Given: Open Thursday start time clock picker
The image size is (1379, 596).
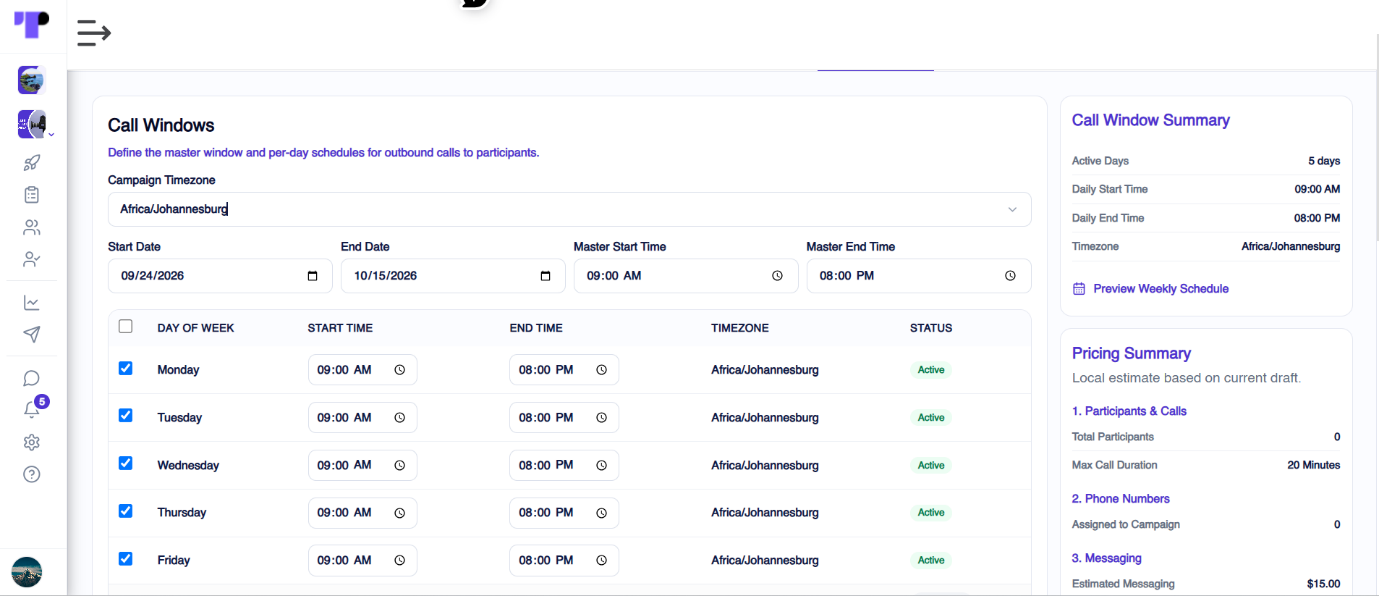Looking at the screenshot, I should 399,513.
